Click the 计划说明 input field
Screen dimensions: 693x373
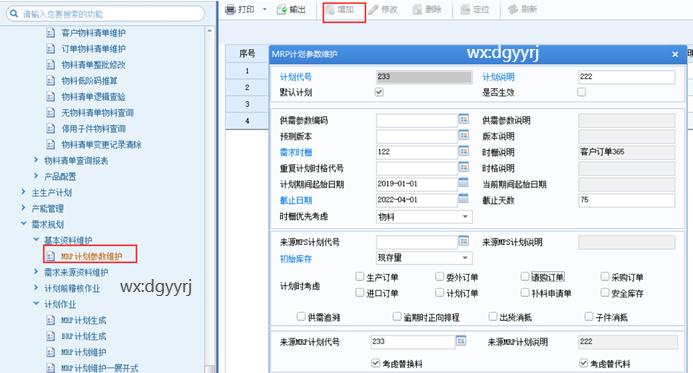click(x=627, y=77)
